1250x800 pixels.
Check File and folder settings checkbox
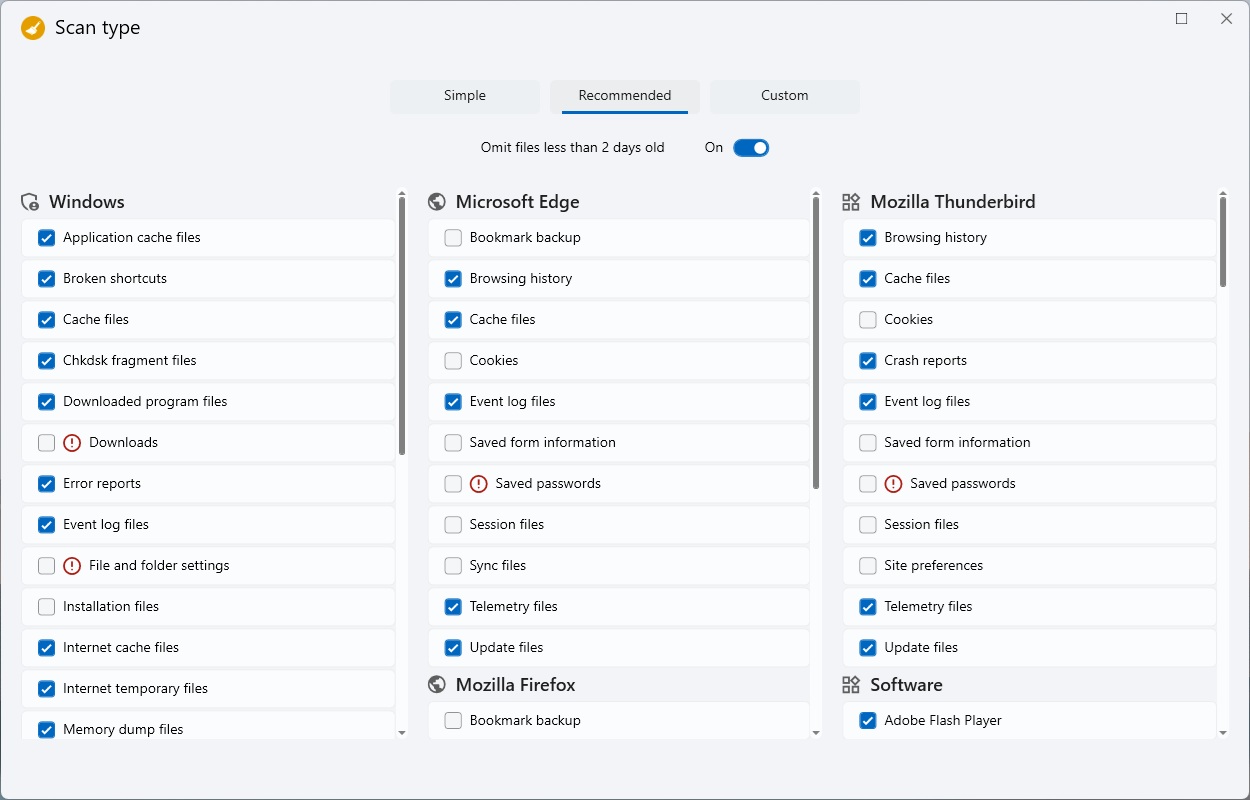46,566
